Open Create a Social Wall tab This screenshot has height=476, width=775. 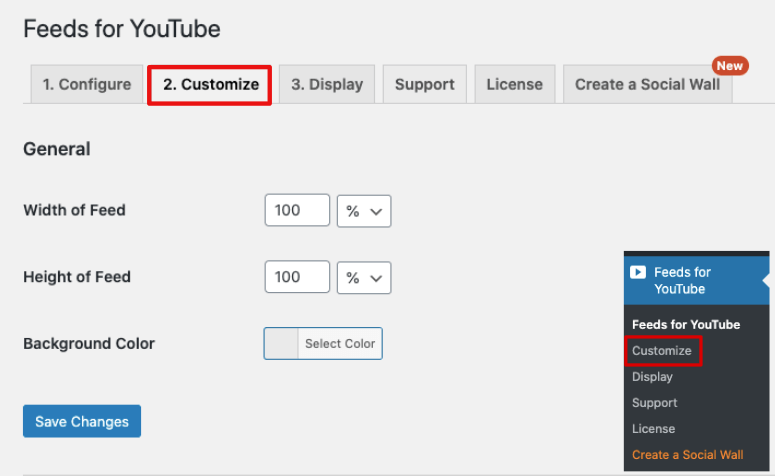point(647,85)
